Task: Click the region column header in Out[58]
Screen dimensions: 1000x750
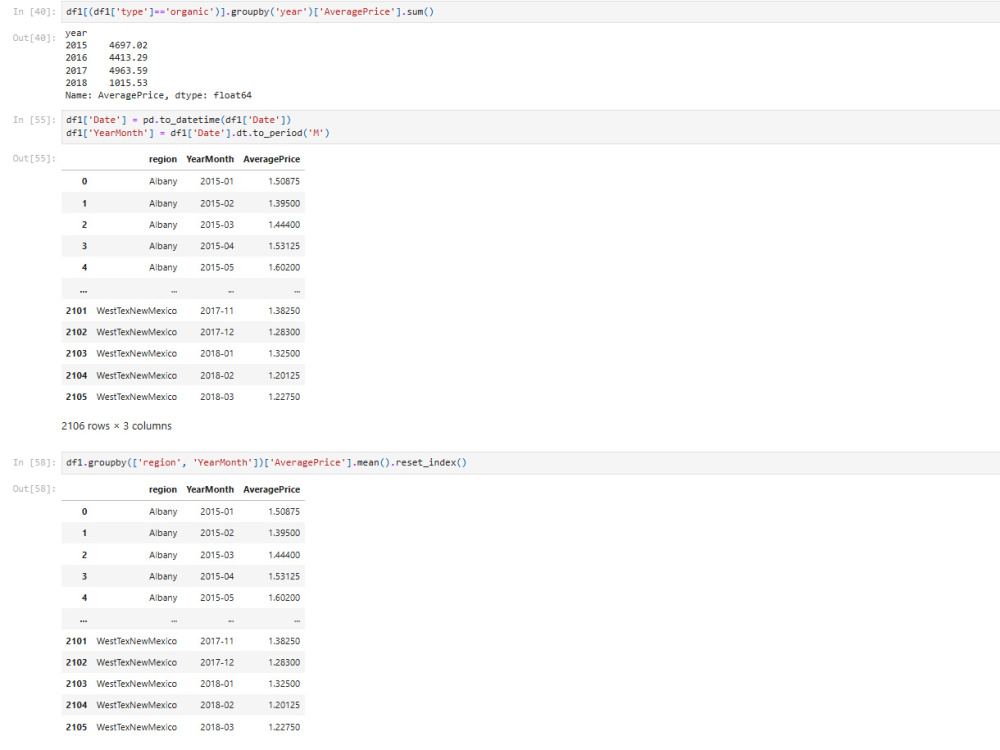Action: (163, 490)
